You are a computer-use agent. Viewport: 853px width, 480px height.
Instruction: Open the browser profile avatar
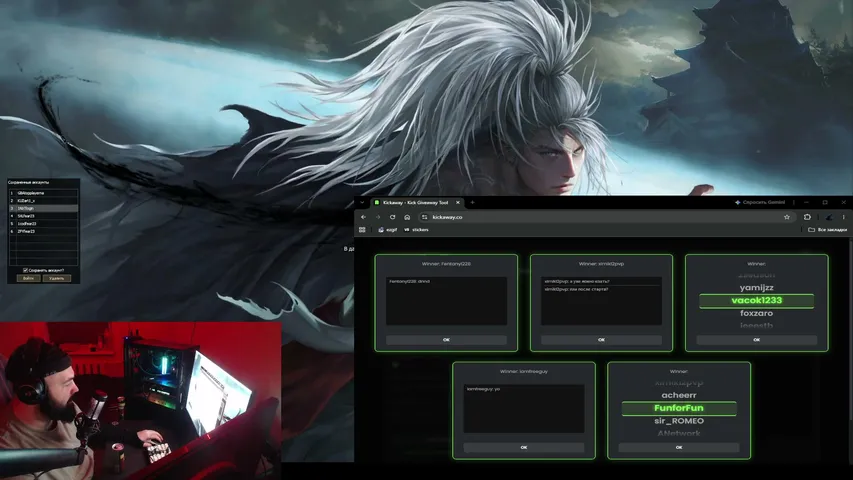click(x=829, y=217)
